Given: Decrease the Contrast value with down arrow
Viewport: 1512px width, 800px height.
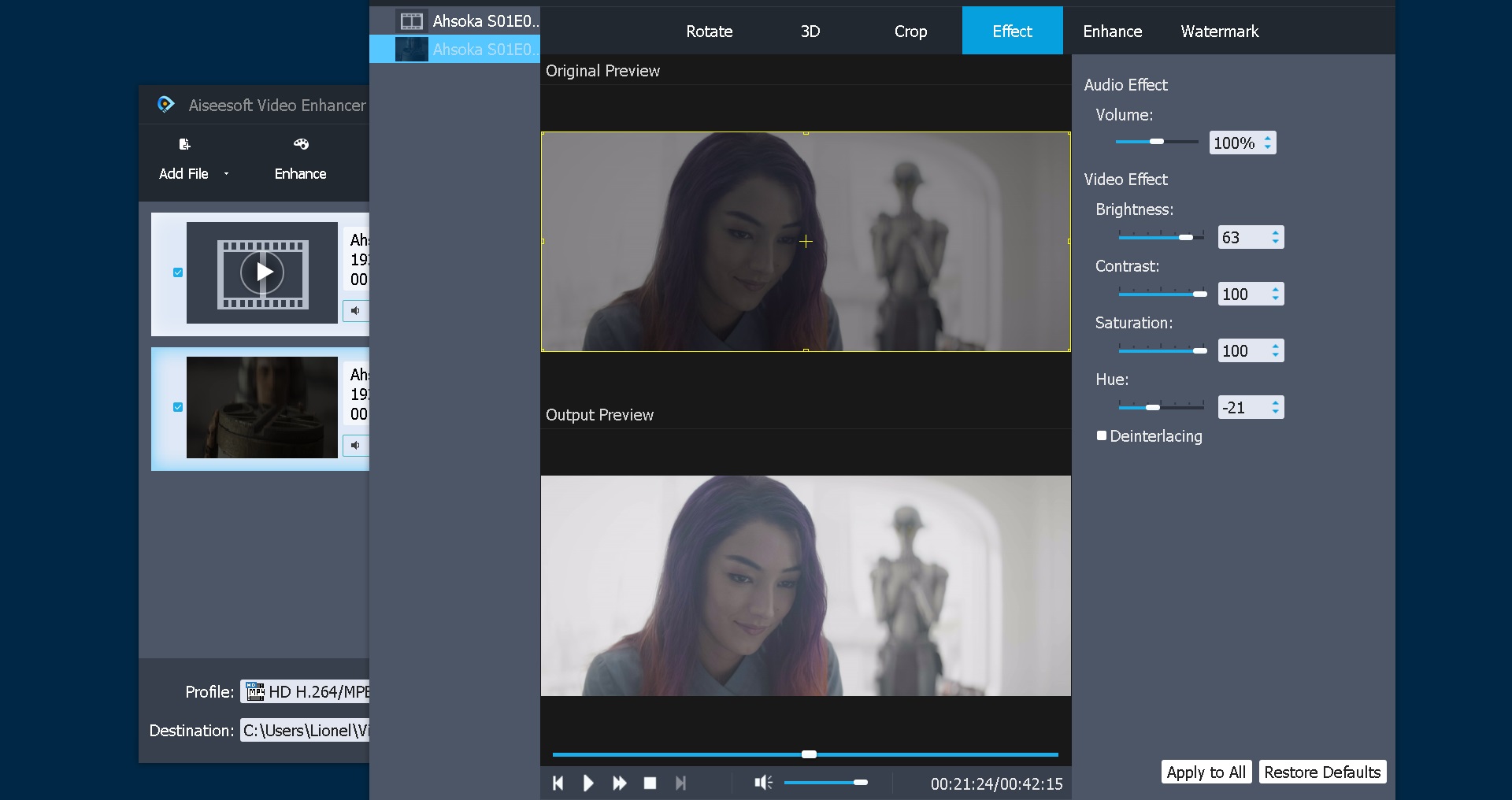Looking at the screenshot, I should (x=1276, y=298).
